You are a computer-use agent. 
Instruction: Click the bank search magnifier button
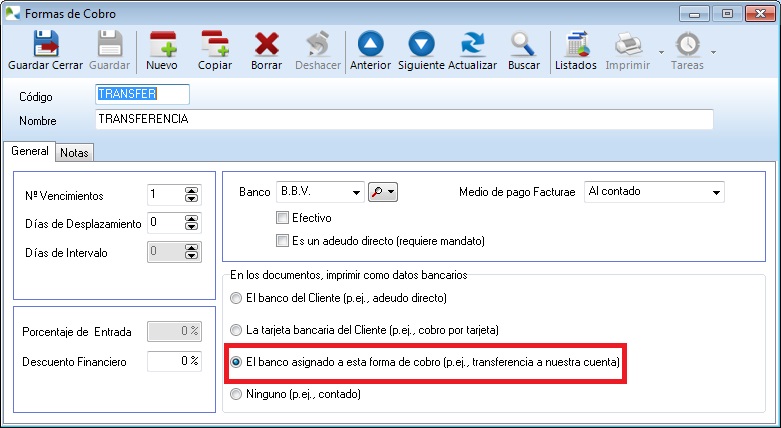coord(383,192)
